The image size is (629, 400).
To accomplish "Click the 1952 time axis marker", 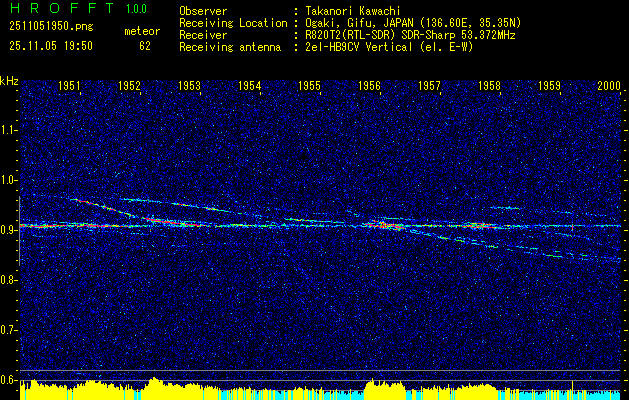I will click(x=129, y=85).
